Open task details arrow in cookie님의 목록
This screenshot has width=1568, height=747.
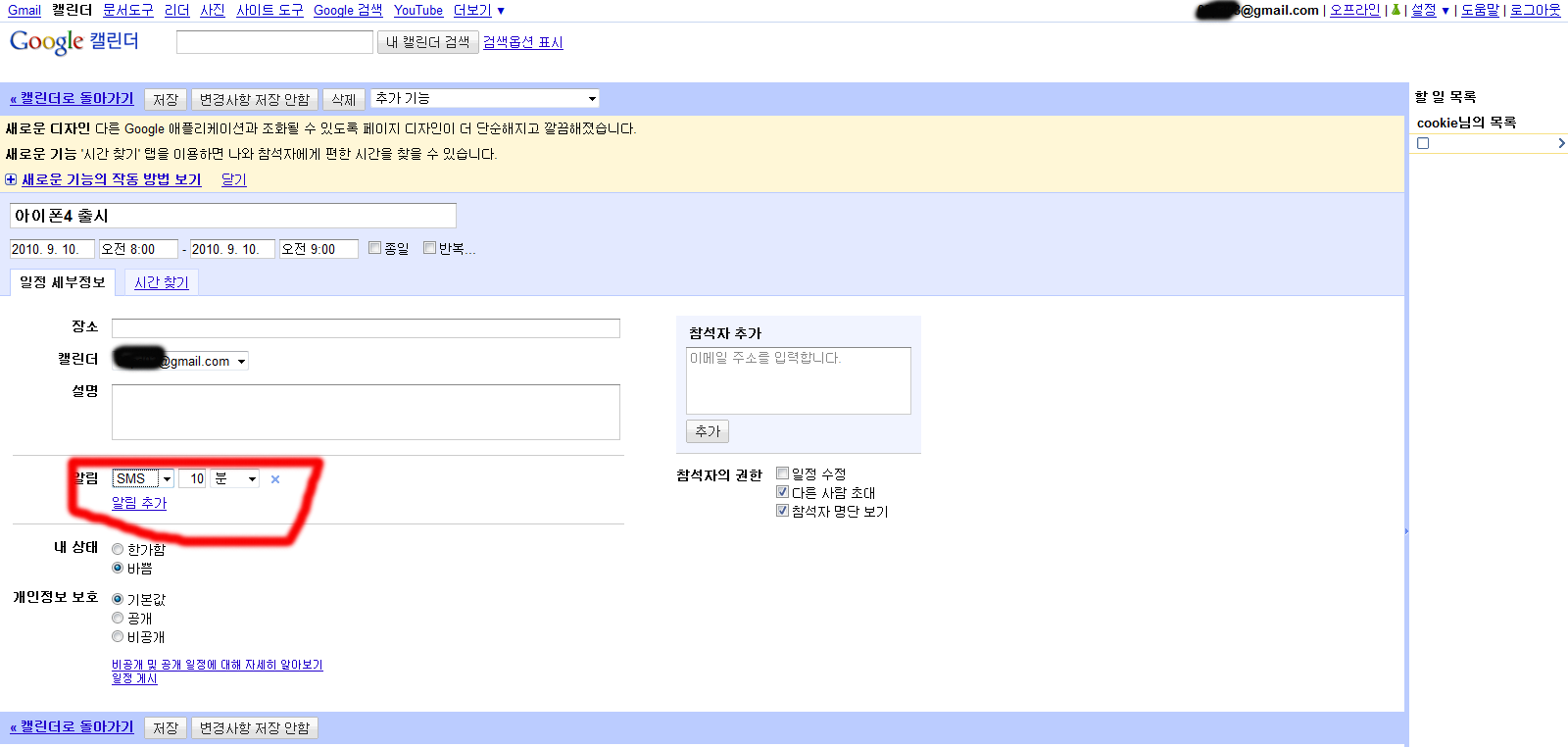(1561, 143)
